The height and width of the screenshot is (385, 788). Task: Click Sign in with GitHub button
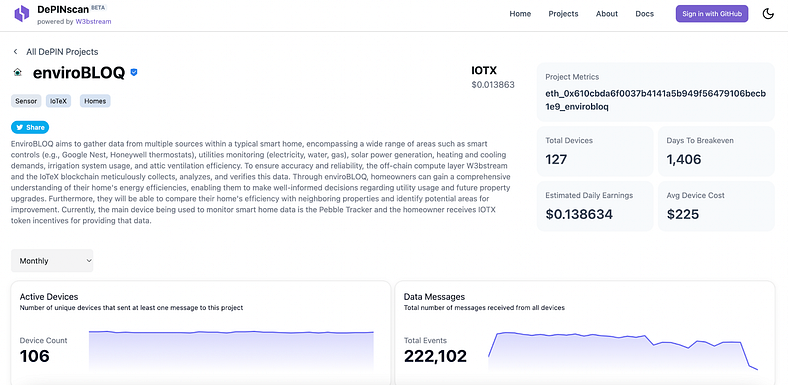point(712,14)
